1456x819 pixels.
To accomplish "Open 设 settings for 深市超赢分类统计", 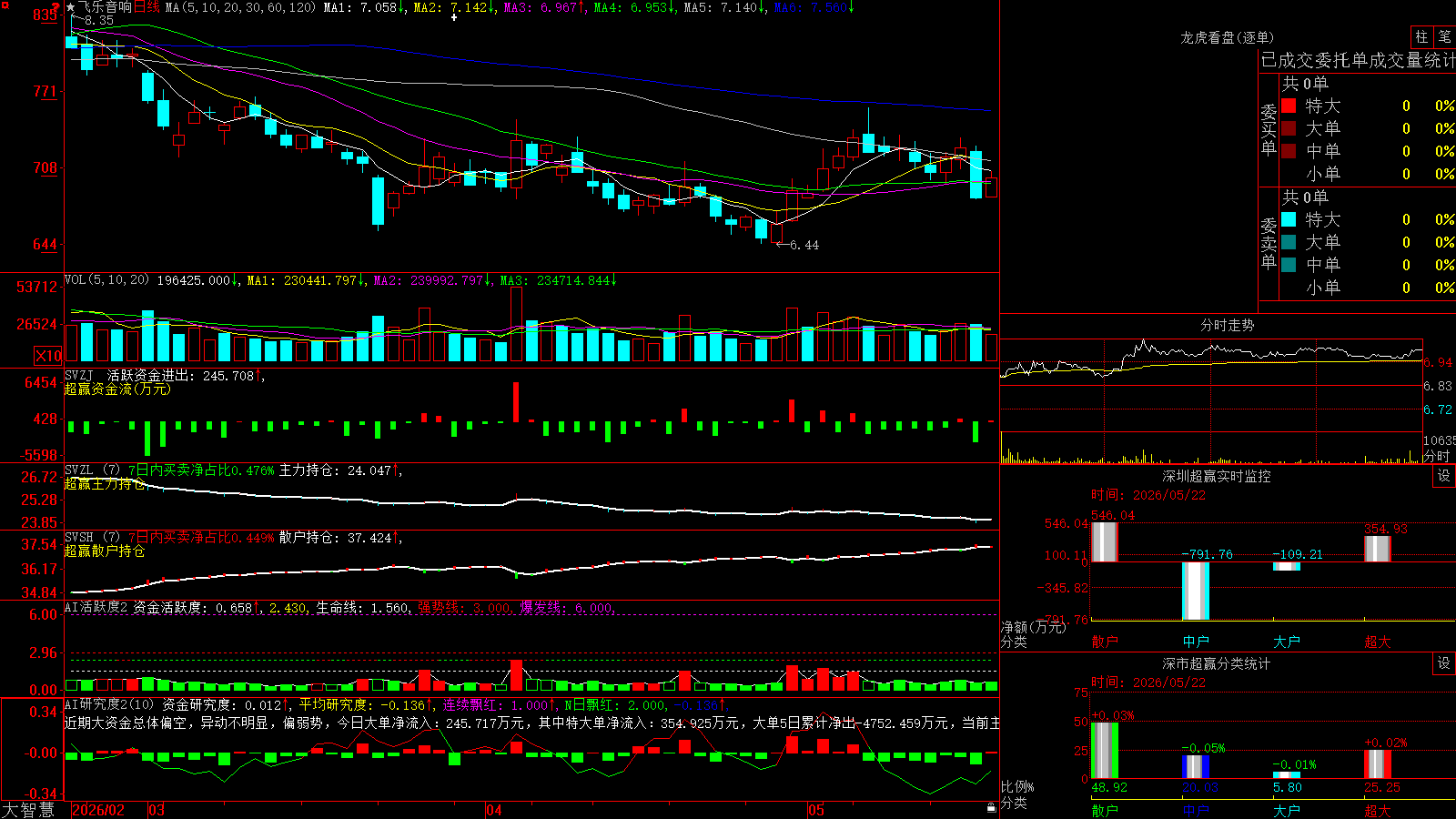I will pyautogui.click(x=1444, y=663).
